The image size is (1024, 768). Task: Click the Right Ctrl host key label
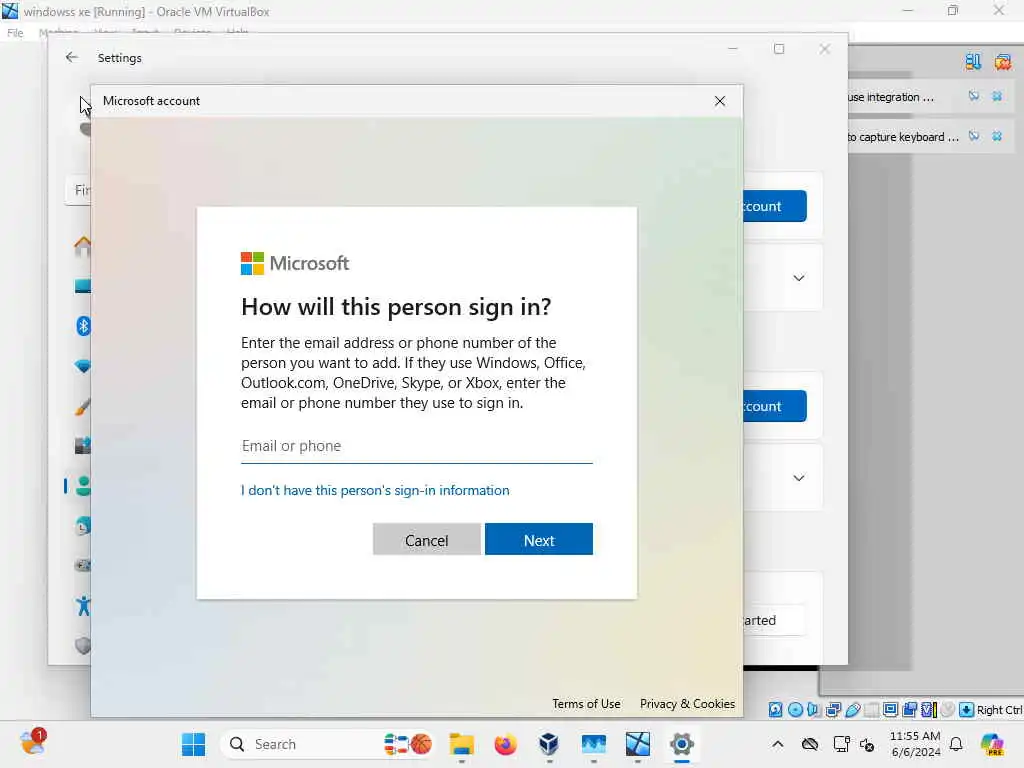[1000, 710]
